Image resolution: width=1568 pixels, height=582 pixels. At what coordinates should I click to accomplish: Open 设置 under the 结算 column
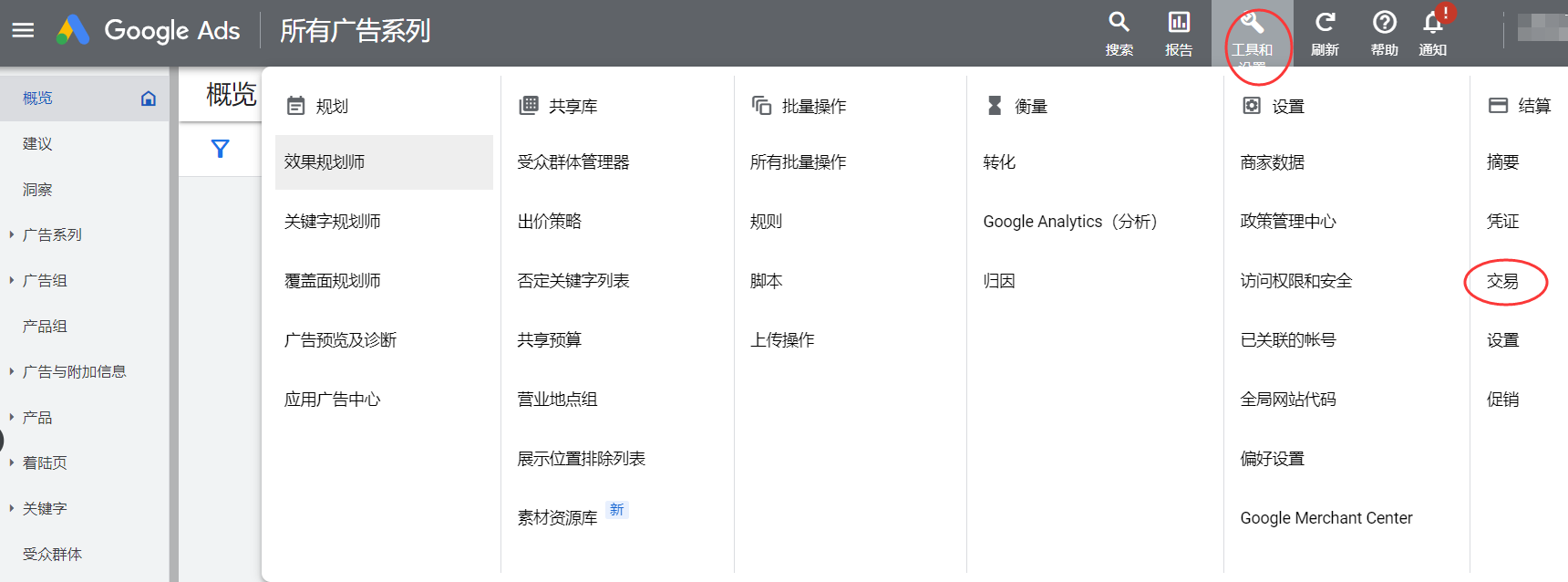1503,340
